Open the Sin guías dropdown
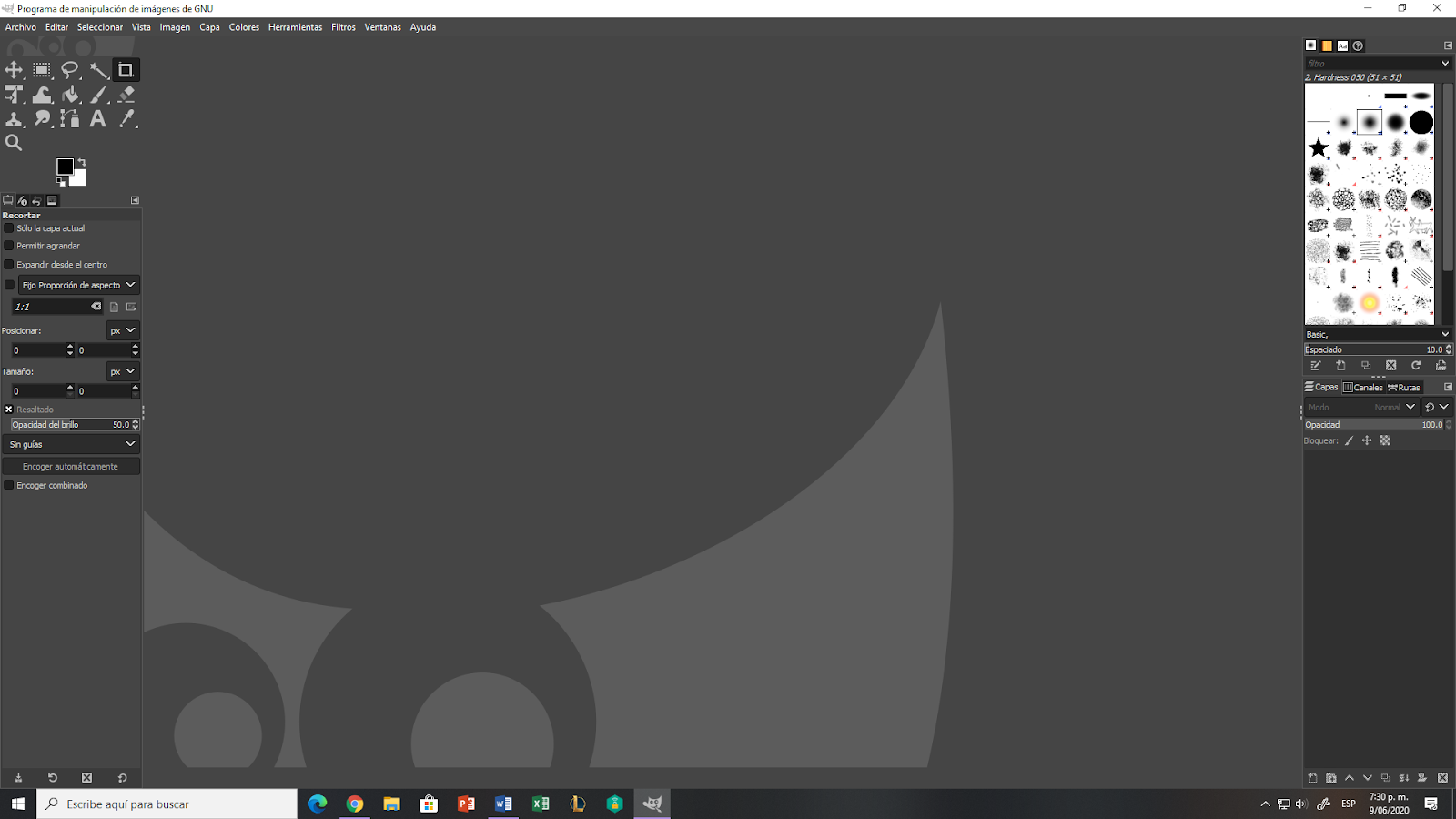The width and height of the screenshot is (1456, 819). [x=71, y=444]
